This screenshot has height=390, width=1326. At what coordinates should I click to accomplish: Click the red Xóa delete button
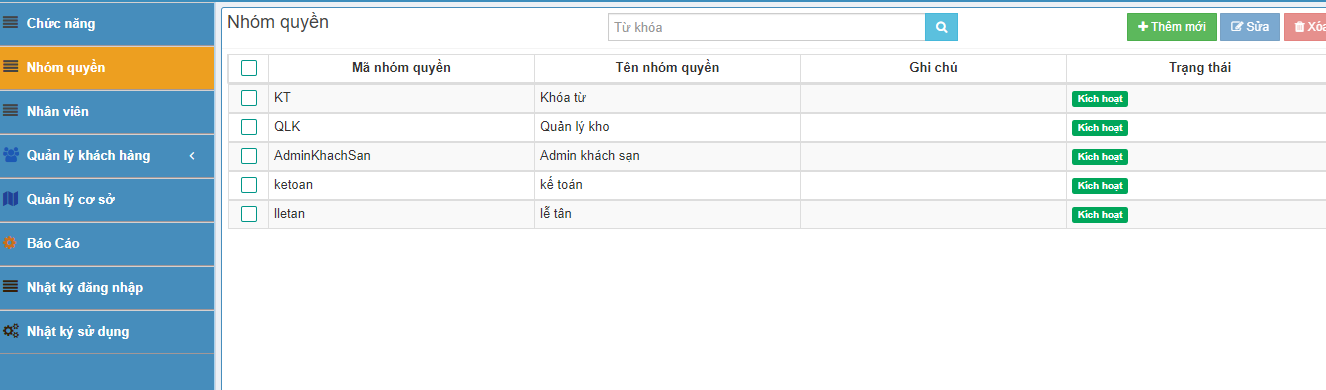[1306, 27]
